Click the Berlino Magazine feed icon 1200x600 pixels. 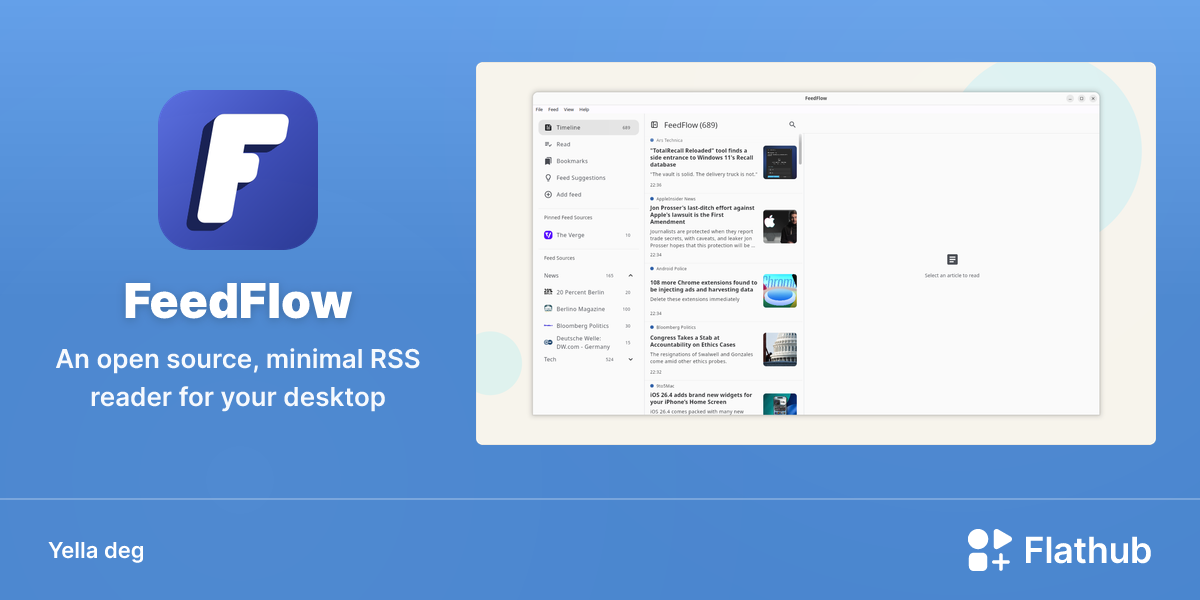coord(548,309)
